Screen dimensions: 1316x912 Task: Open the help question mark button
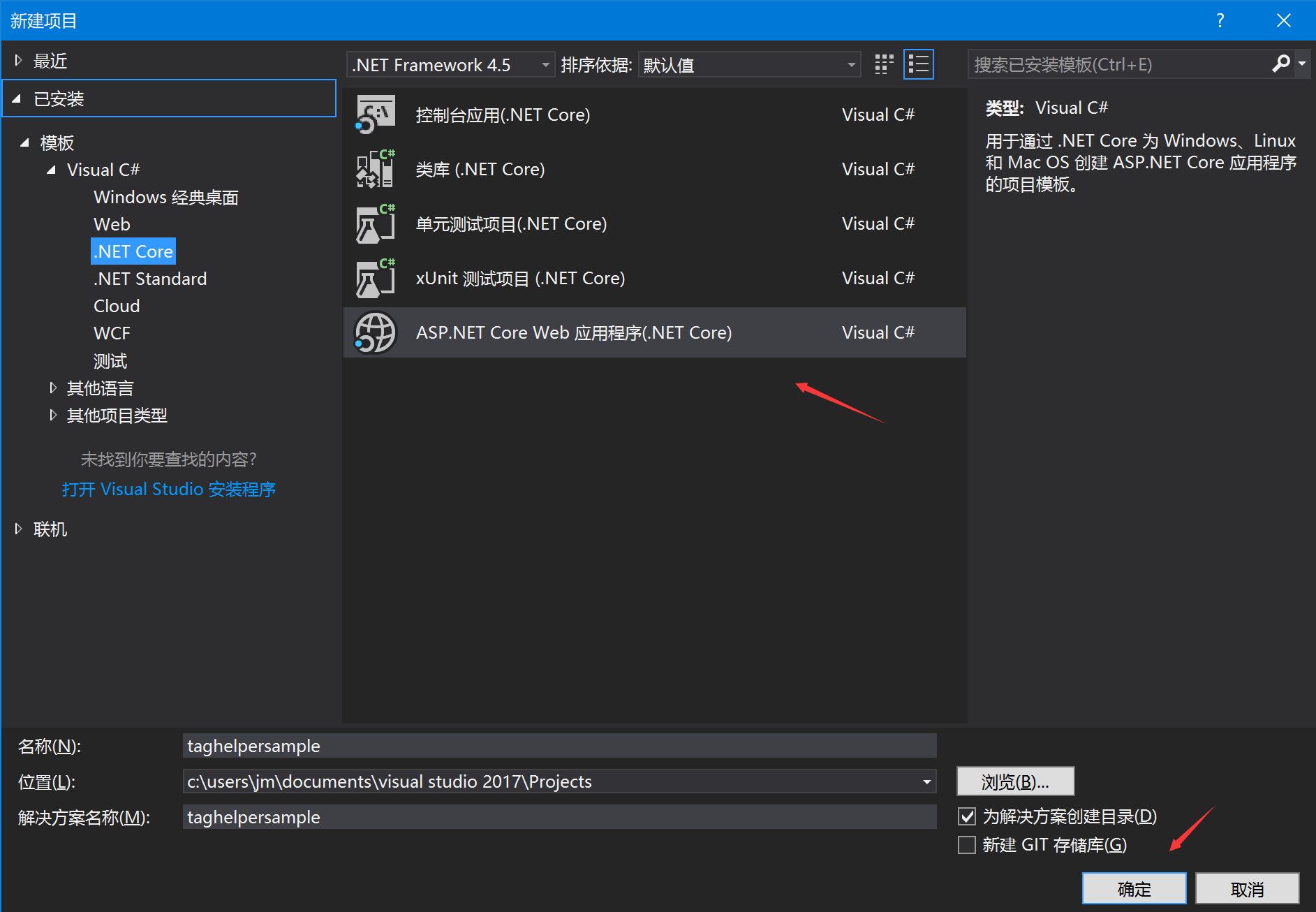coord(1220,21)
